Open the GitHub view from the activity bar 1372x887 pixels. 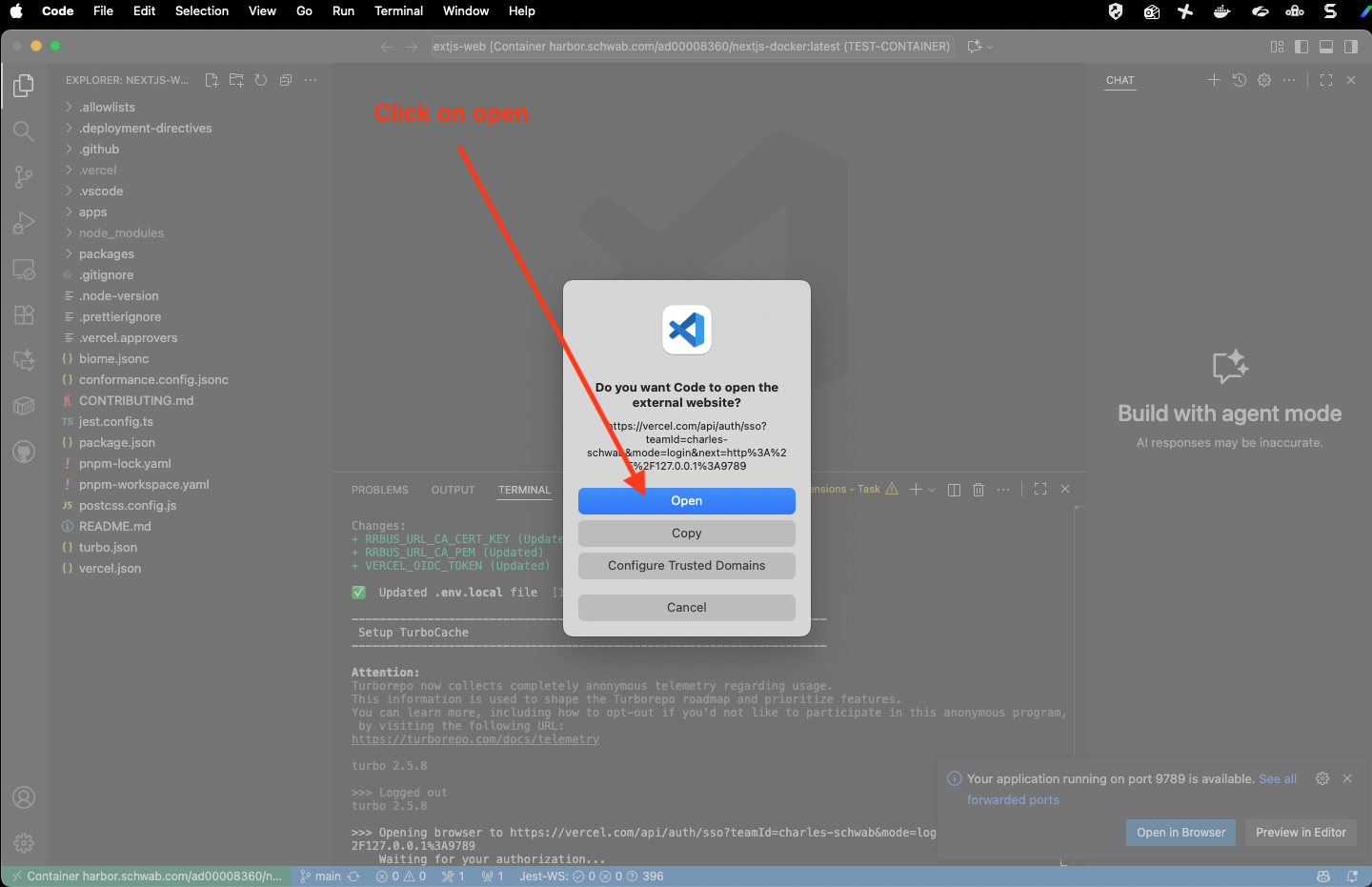pyautogui.click(x=23, y=451)
